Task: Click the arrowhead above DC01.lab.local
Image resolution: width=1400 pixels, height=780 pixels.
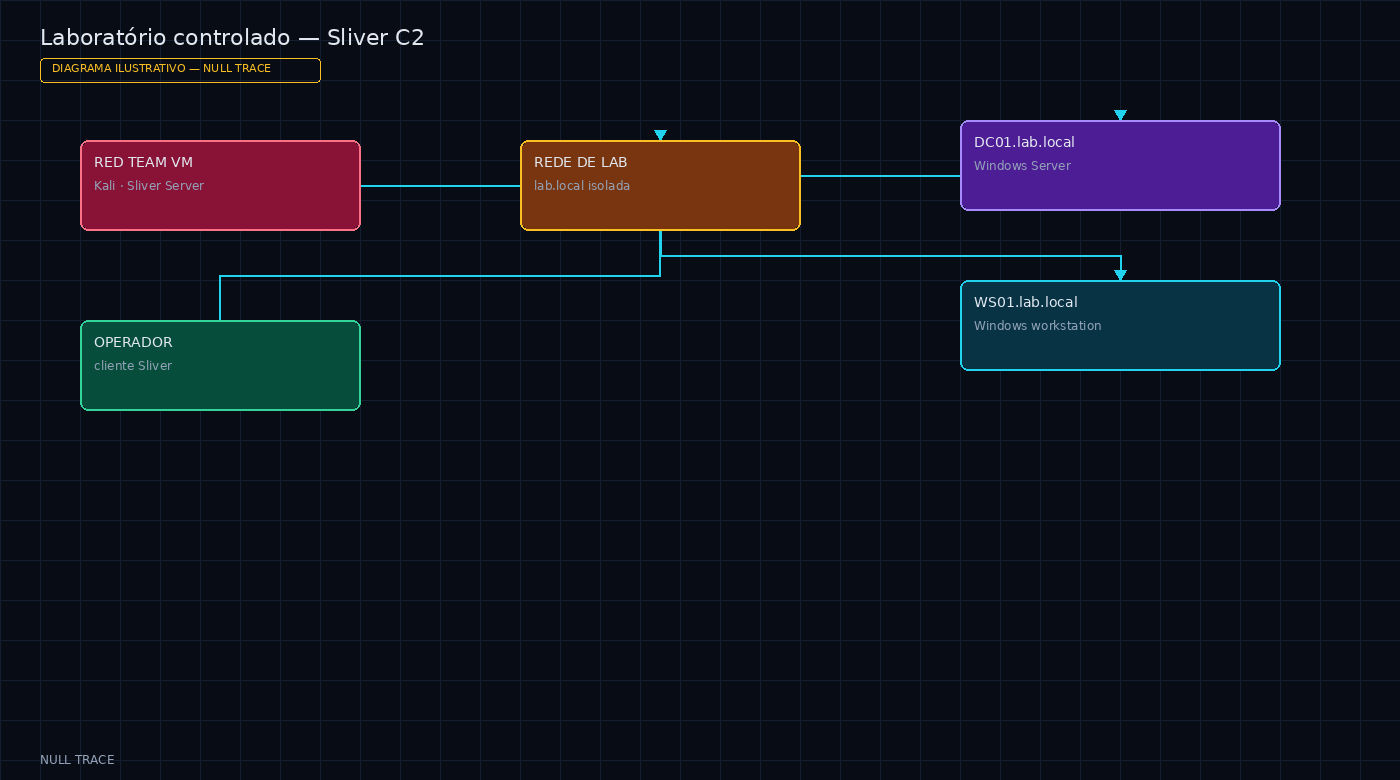Action: (x=1120, y=115)
